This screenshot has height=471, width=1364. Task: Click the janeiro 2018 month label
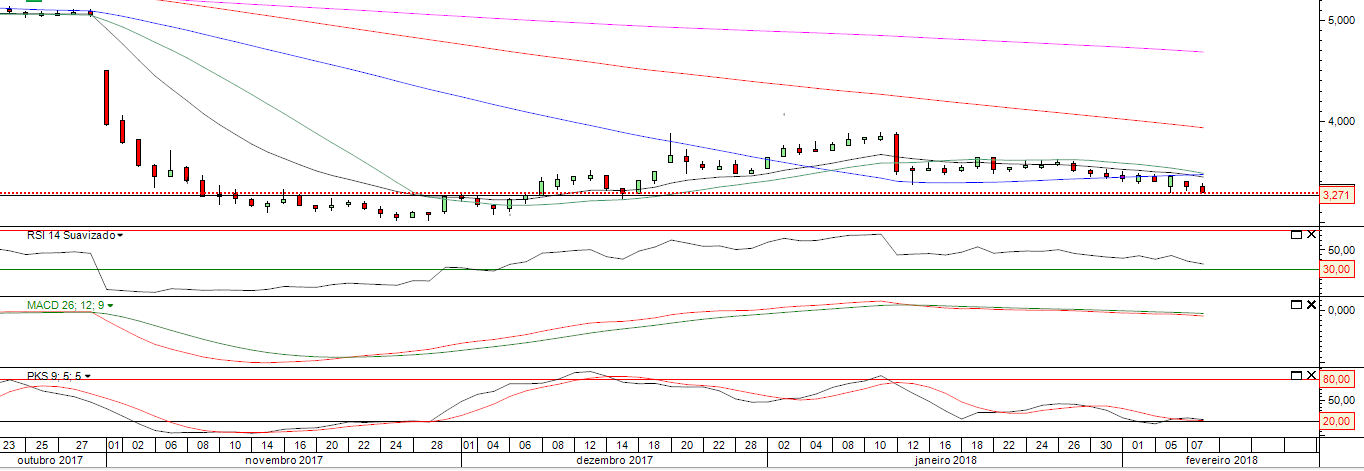click(x=944, y=460)
